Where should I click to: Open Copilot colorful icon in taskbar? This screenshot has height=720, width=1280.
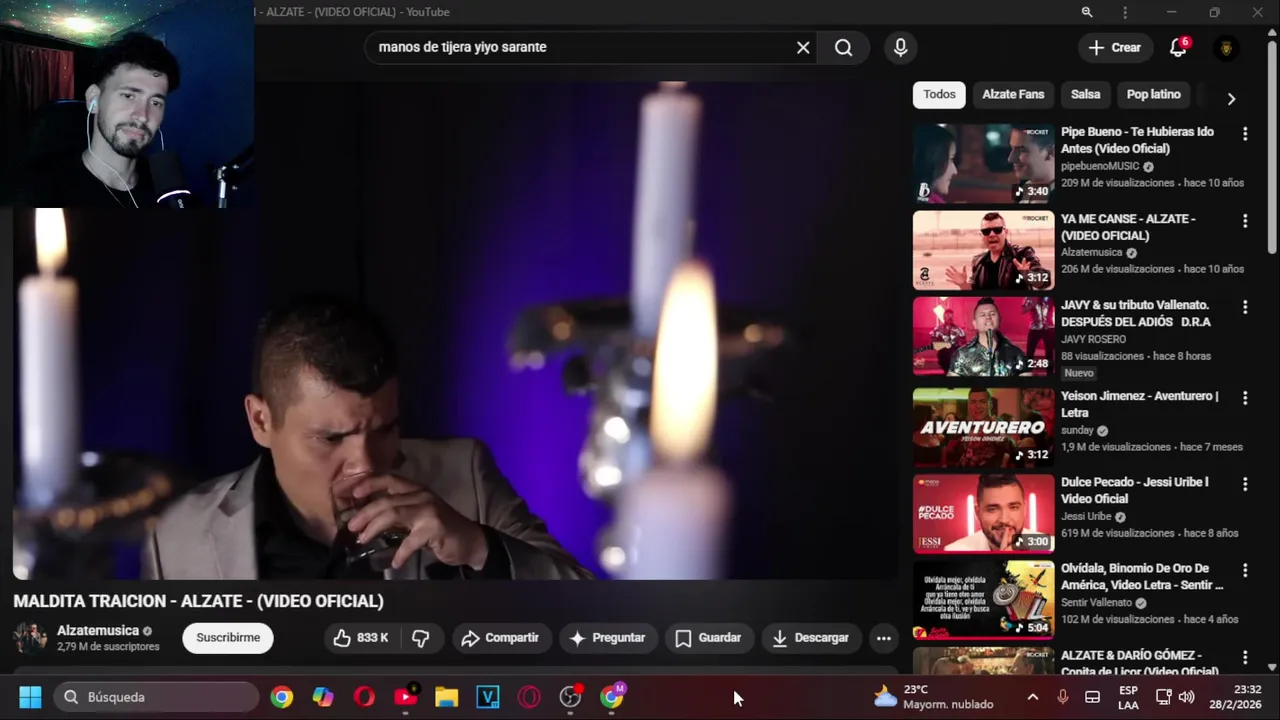tap(323, 697)
